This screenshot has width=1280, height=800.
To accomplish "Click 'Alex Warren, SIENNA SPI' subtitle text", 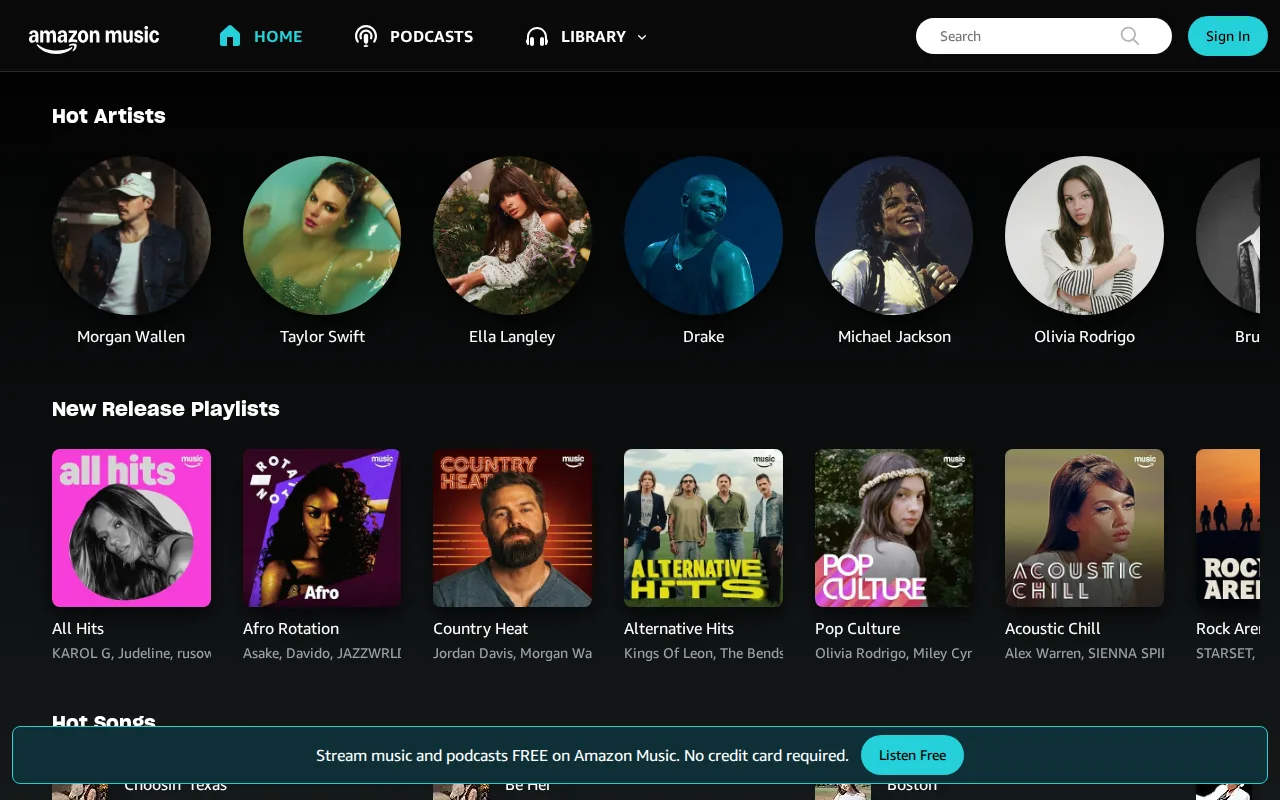I will point(1084,653).
